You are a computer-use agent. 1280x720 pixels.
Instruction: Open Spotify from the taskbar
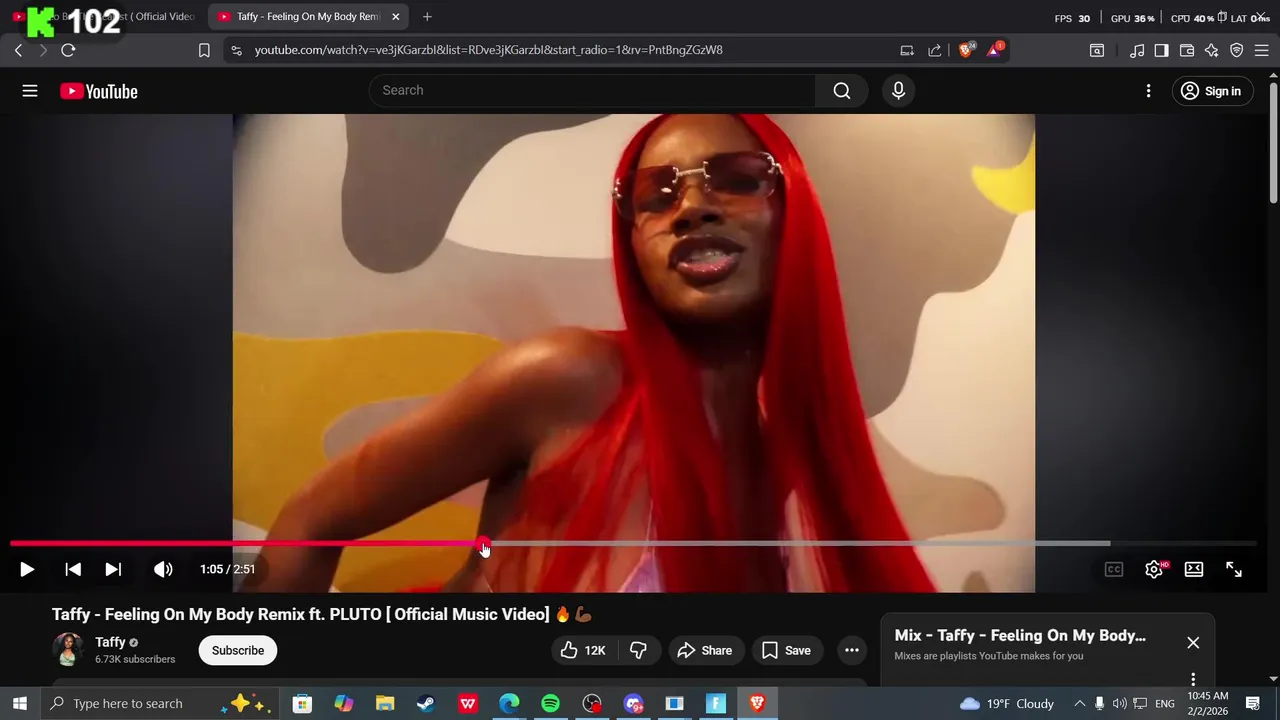[x=550, y=703]
